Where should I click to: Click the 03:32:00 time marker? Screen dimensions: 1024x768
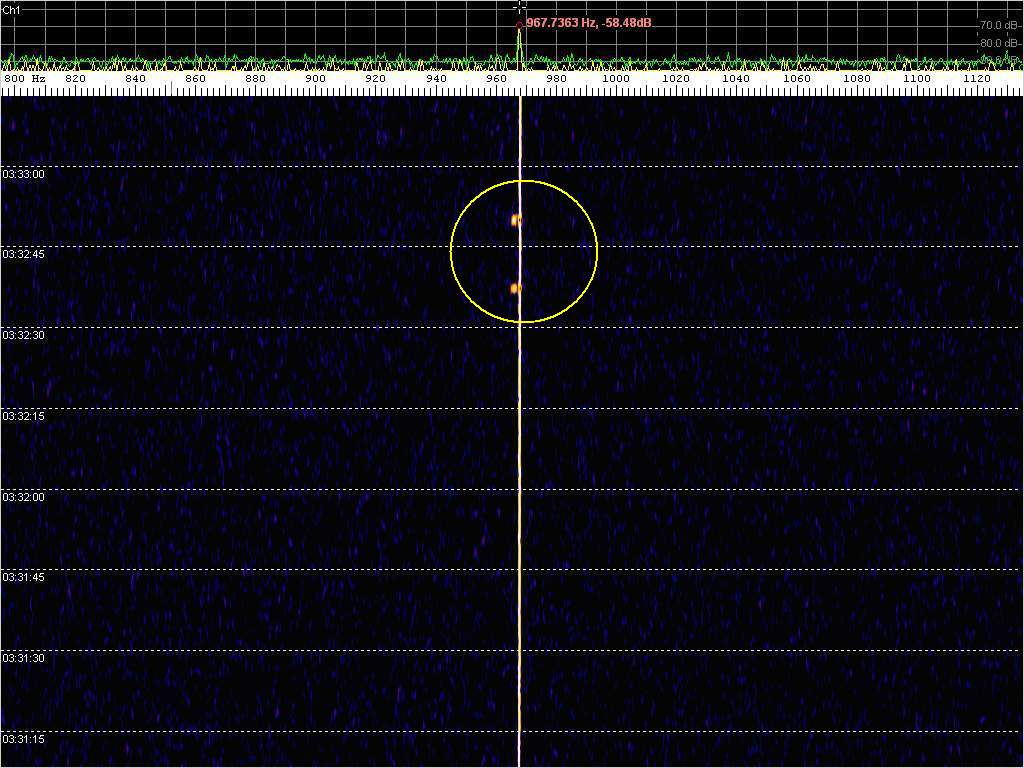coord(23,497)
